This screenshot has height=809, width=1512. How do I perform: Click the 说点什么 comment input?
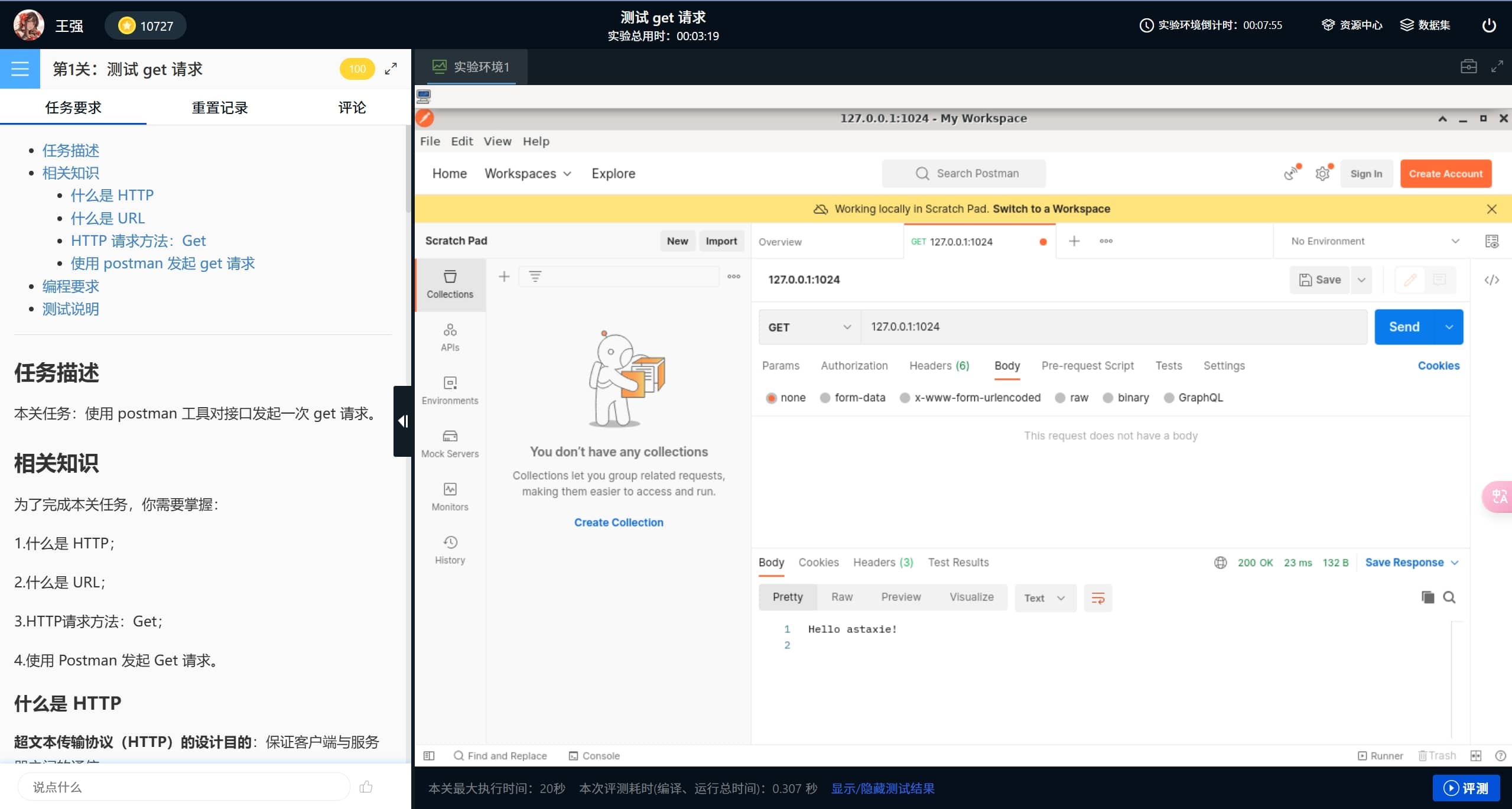point(184,786)
